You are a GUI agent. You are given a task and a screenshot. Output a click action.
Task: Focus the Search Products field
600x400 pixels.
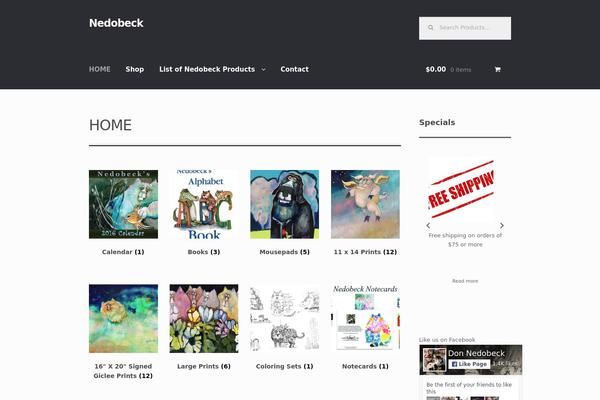click(x=465, y=28)
